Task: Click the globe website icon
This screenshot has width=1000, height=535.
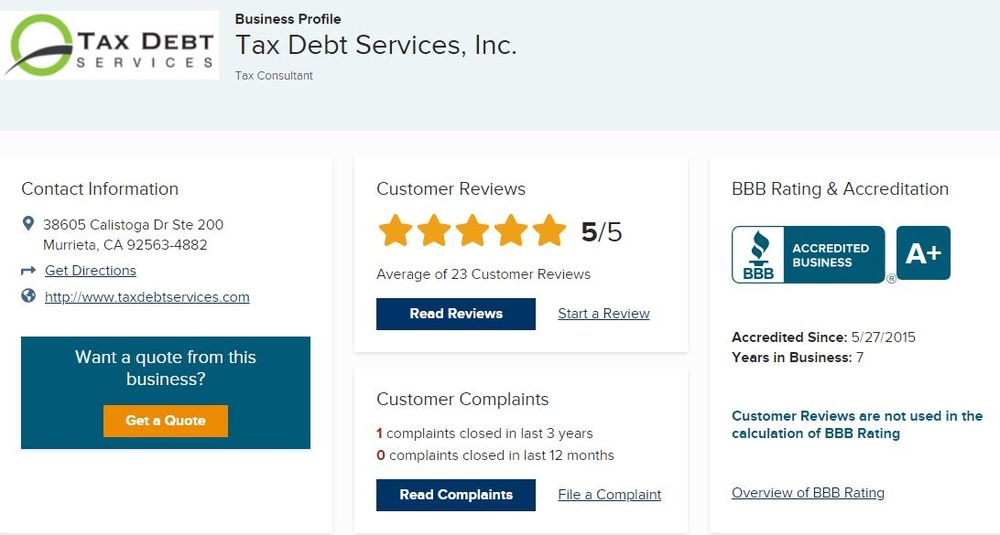Action: (28, 296)
